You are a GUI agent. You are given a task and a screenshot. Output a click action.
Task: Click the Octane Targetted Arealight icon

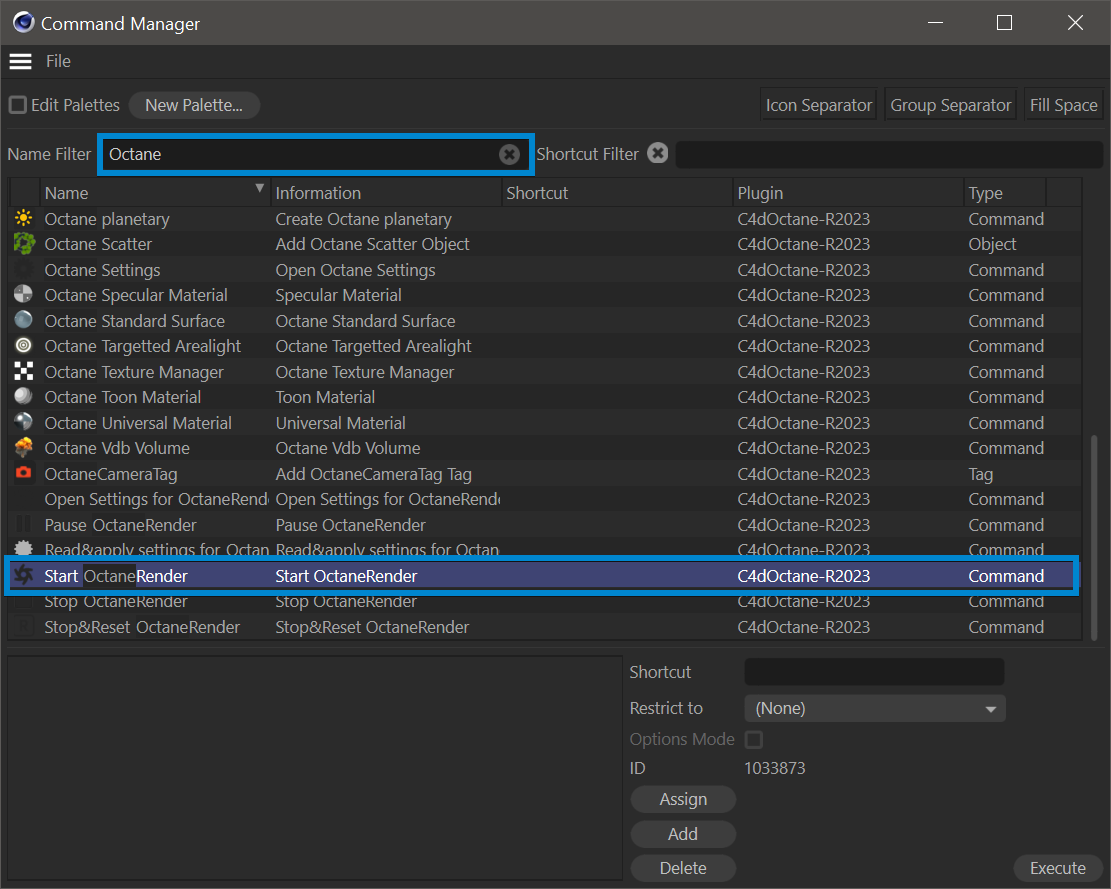pos(24,346)
